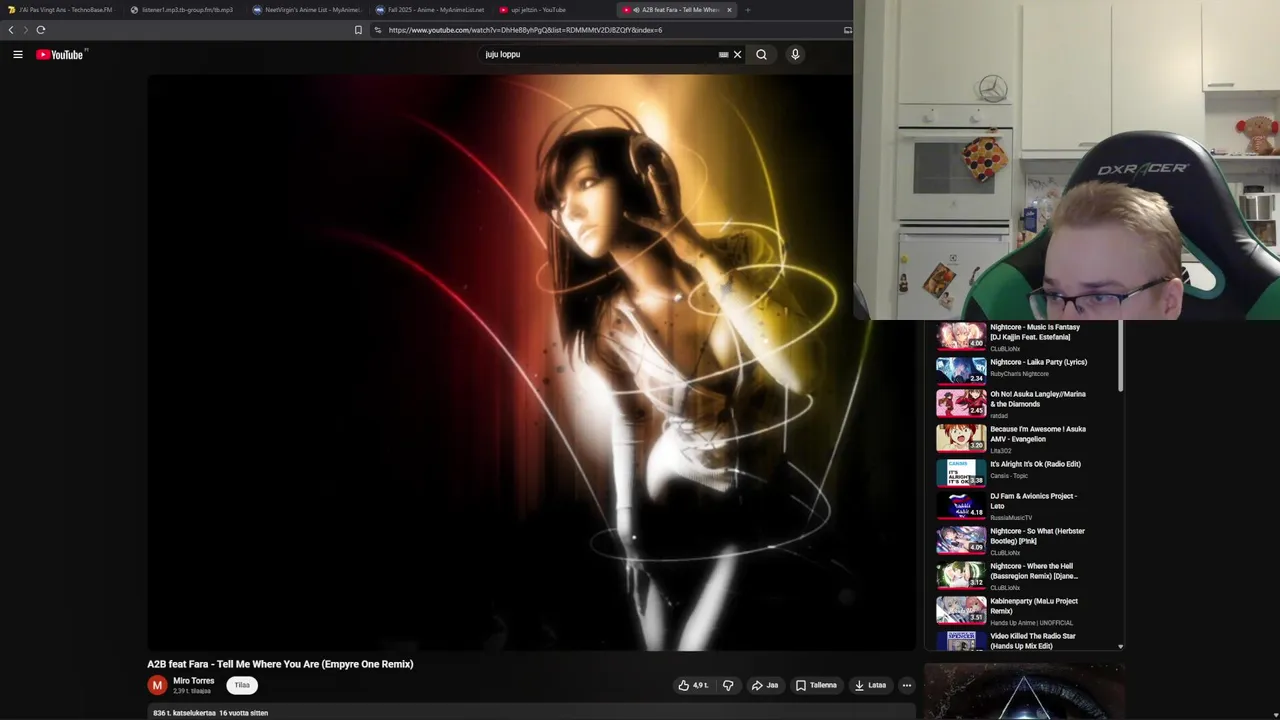Open the Miro Torres channel avatar
The image size is (1280, 720).
[157, 685]
